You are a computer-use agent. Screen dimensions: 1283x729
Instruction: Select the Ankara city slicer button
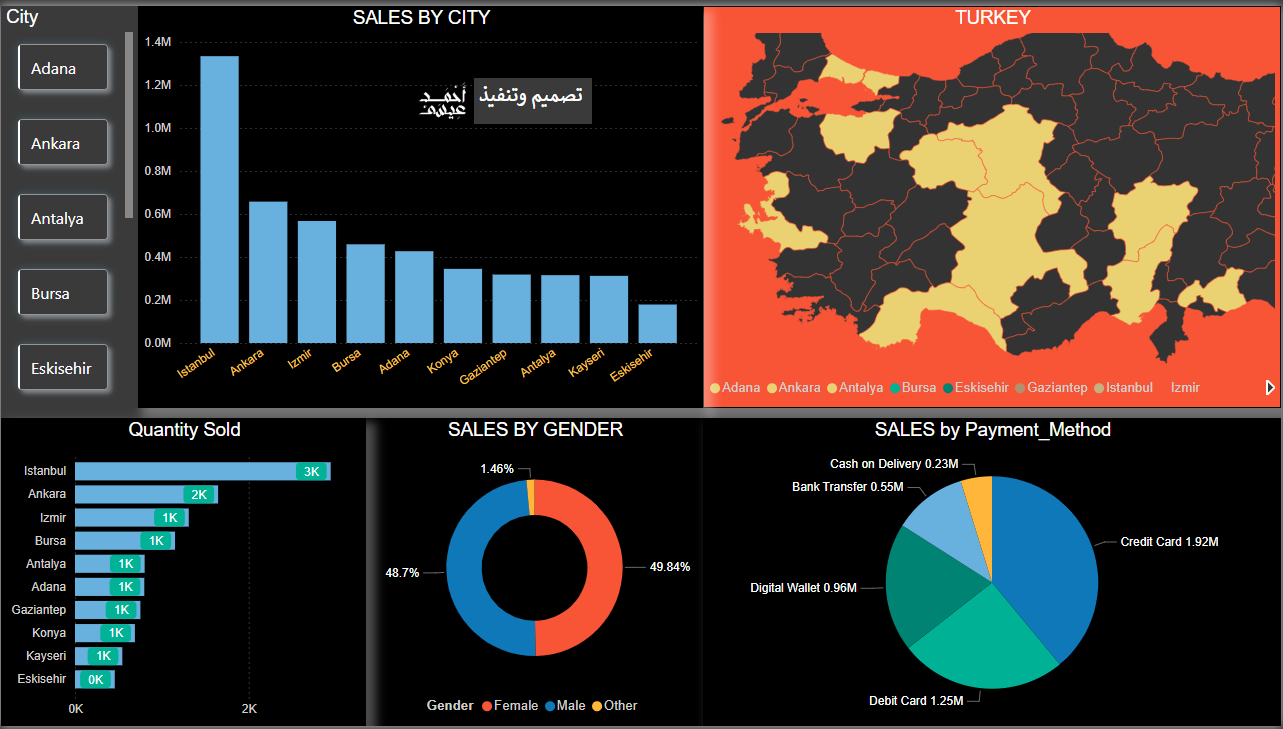pos(62,143)
